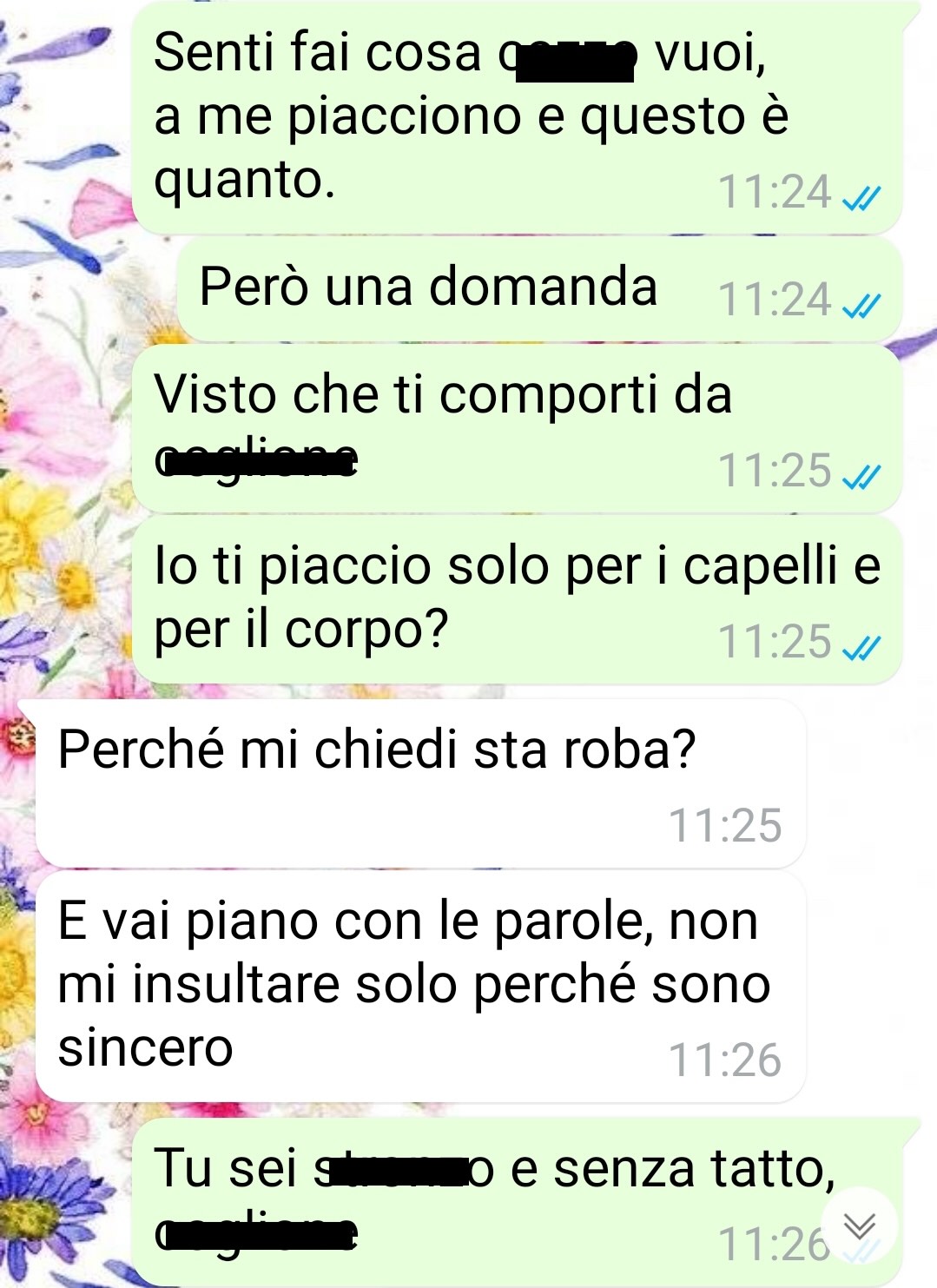Select the 'Però una domanda' message bubble
This screenshot has width=937, height=1288.
click(x=539, y=289)
